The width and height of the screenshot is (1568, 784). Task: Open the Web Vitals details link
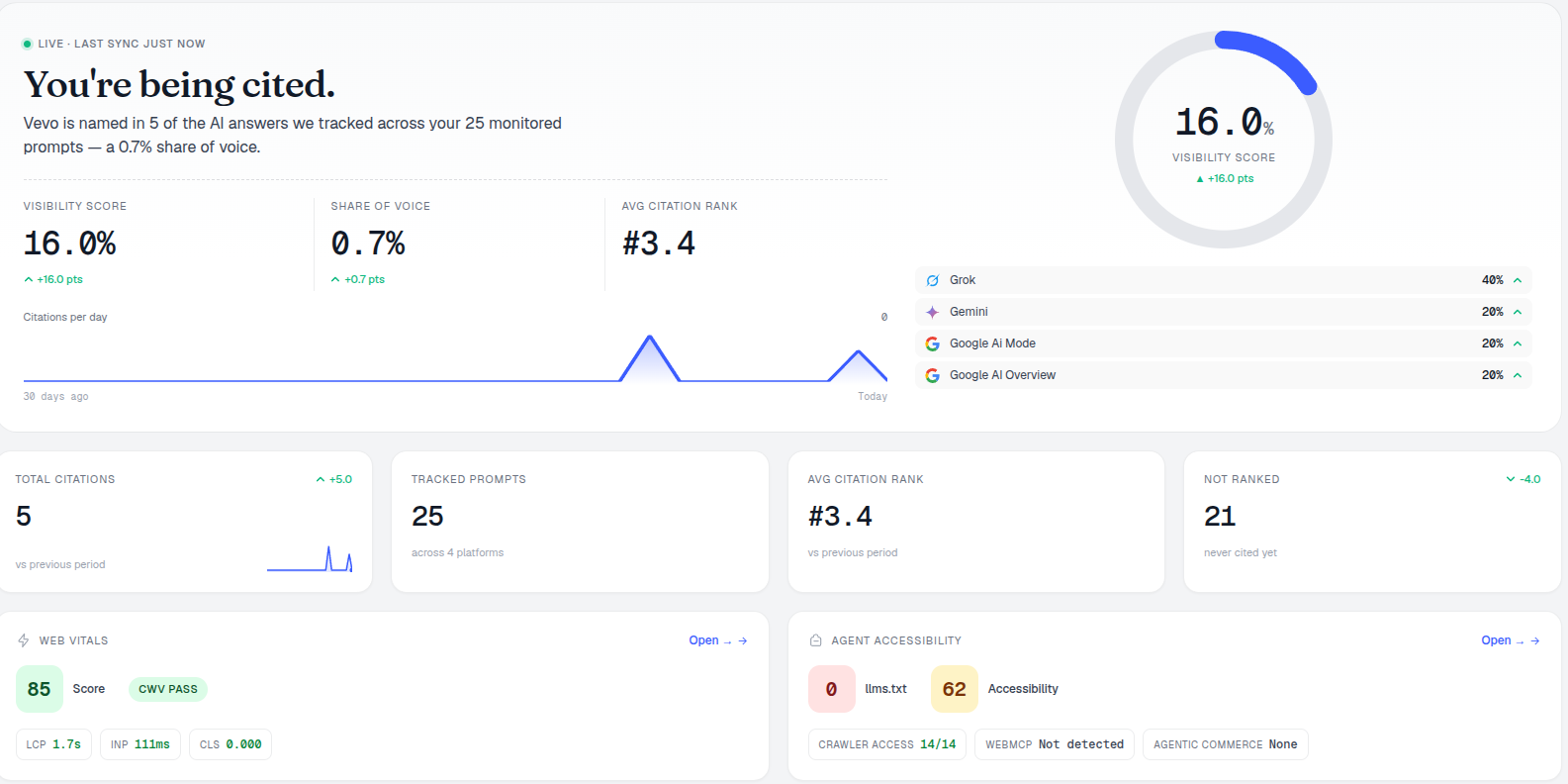(x=718, y=640)
